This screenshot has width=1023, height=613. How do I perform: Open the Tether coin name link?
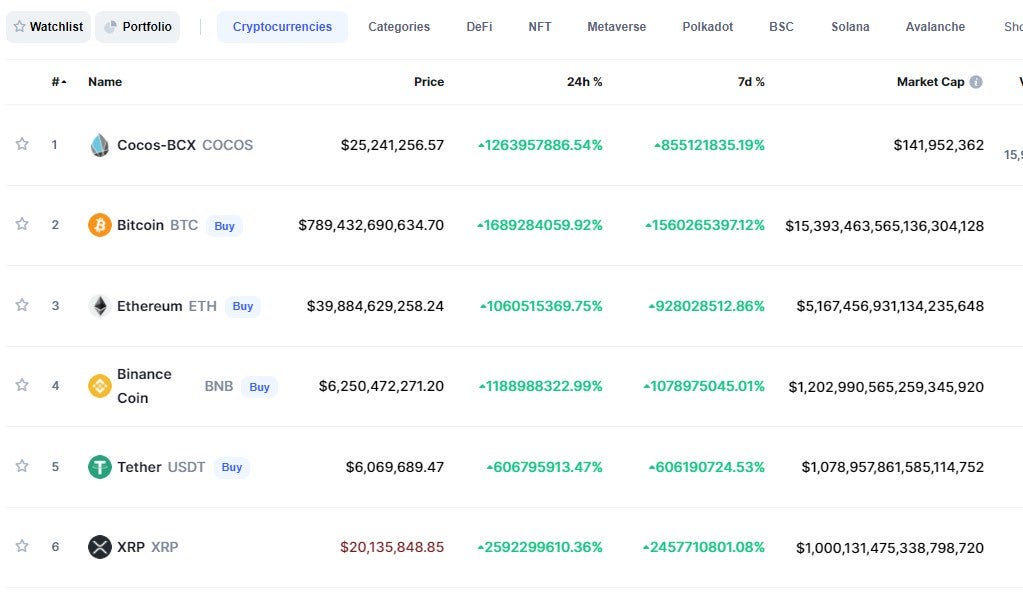click(139, 467)
